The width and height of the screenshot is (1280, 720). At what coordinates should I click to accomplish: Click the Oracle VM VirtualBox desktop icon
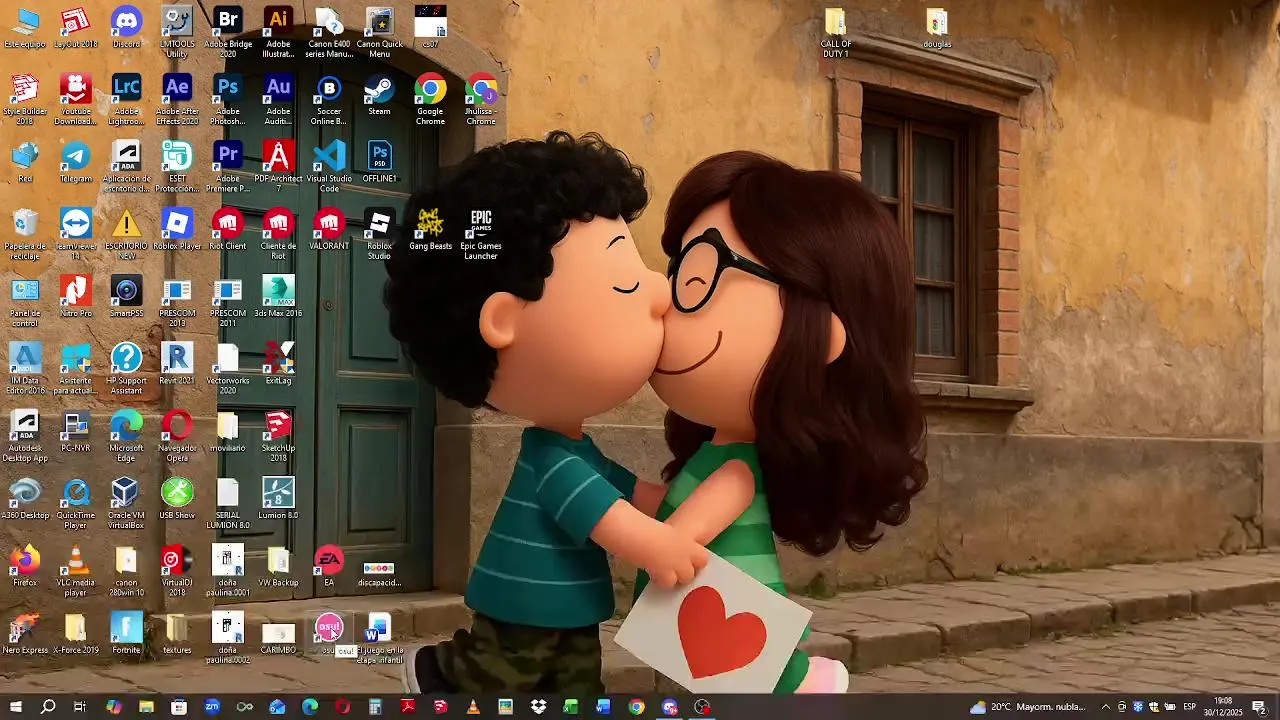coord(126,503)
